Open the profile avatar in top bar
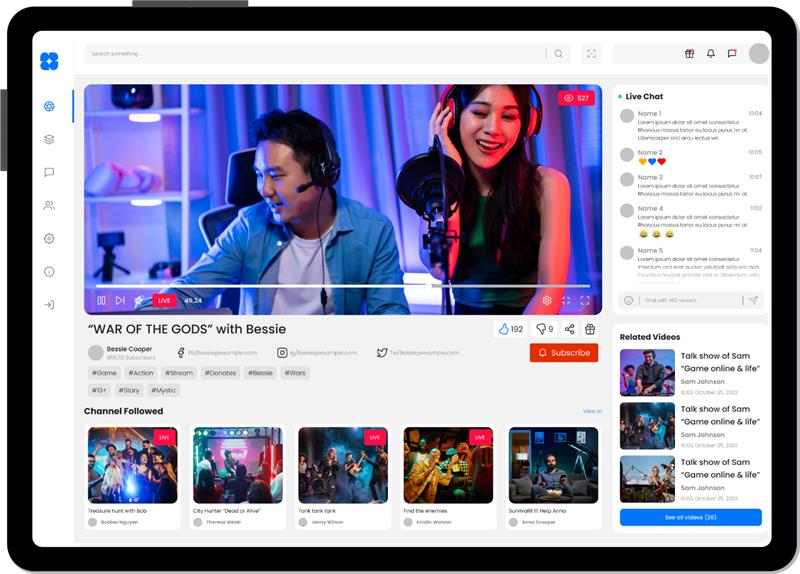 (759, 54)
